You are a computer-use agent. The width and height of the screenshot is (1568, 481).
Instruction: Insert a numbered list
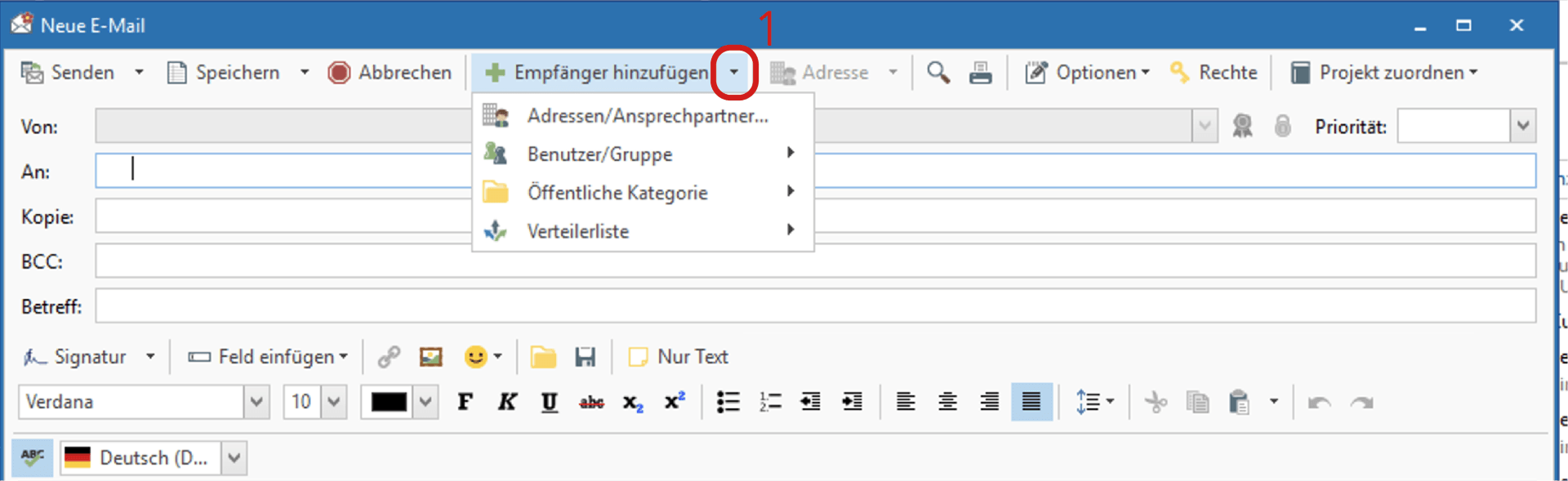[769, 402]
